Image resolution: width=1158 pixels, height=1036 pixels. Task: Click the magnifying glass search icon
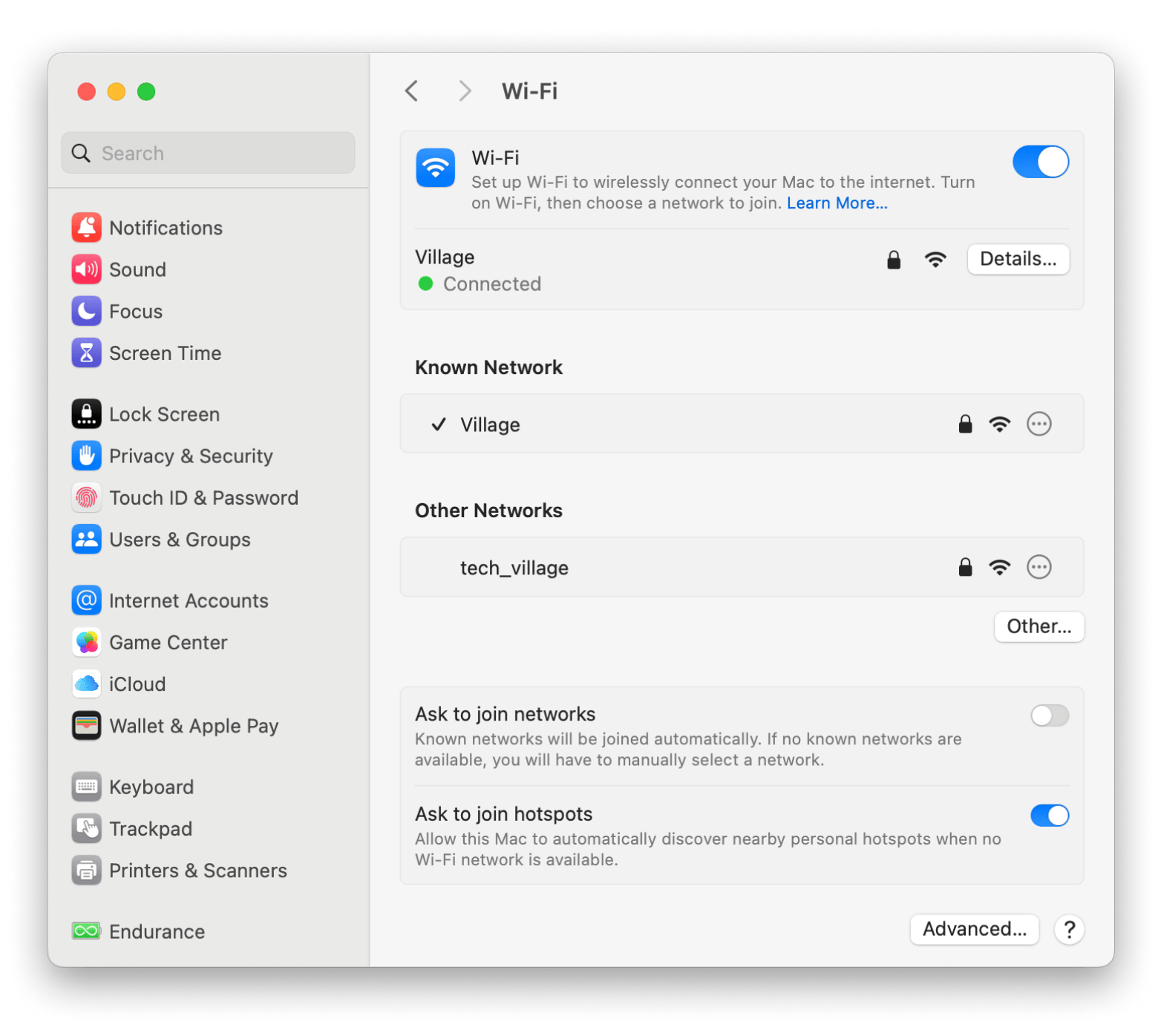point(80,153)
